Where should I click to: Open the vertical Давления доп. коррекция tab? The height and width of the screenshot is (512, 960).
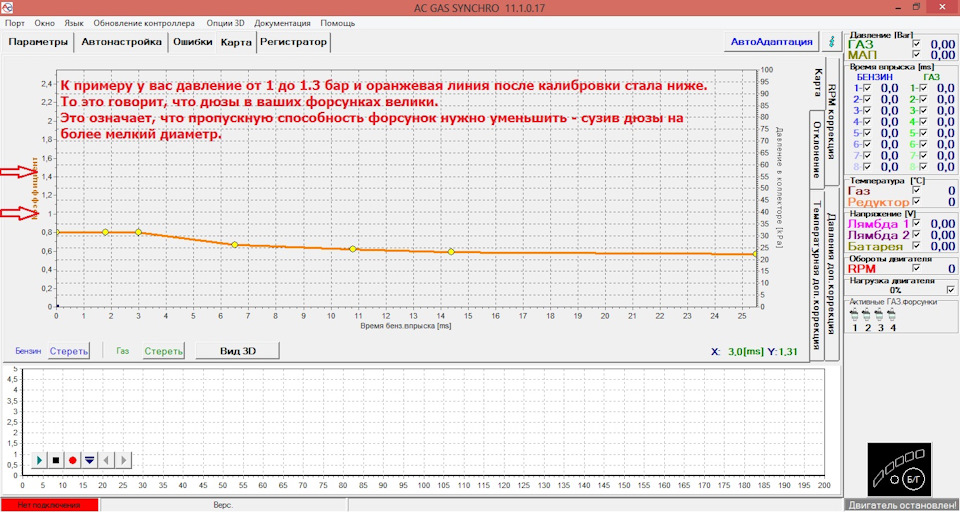click(833, 273)
